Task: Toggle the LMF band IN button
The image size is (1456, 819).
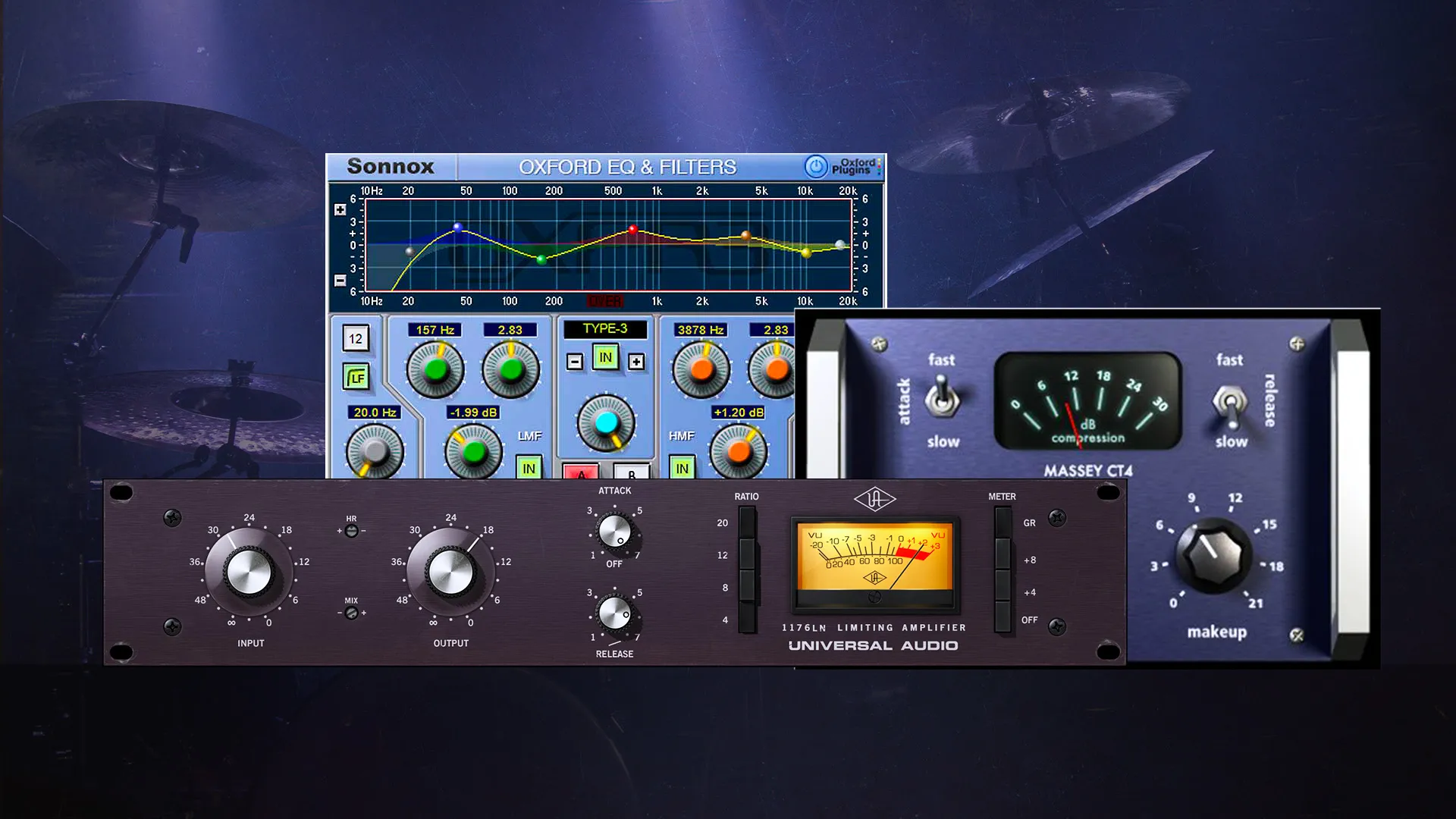Action: pyautogui.click(x=529, y=468)
